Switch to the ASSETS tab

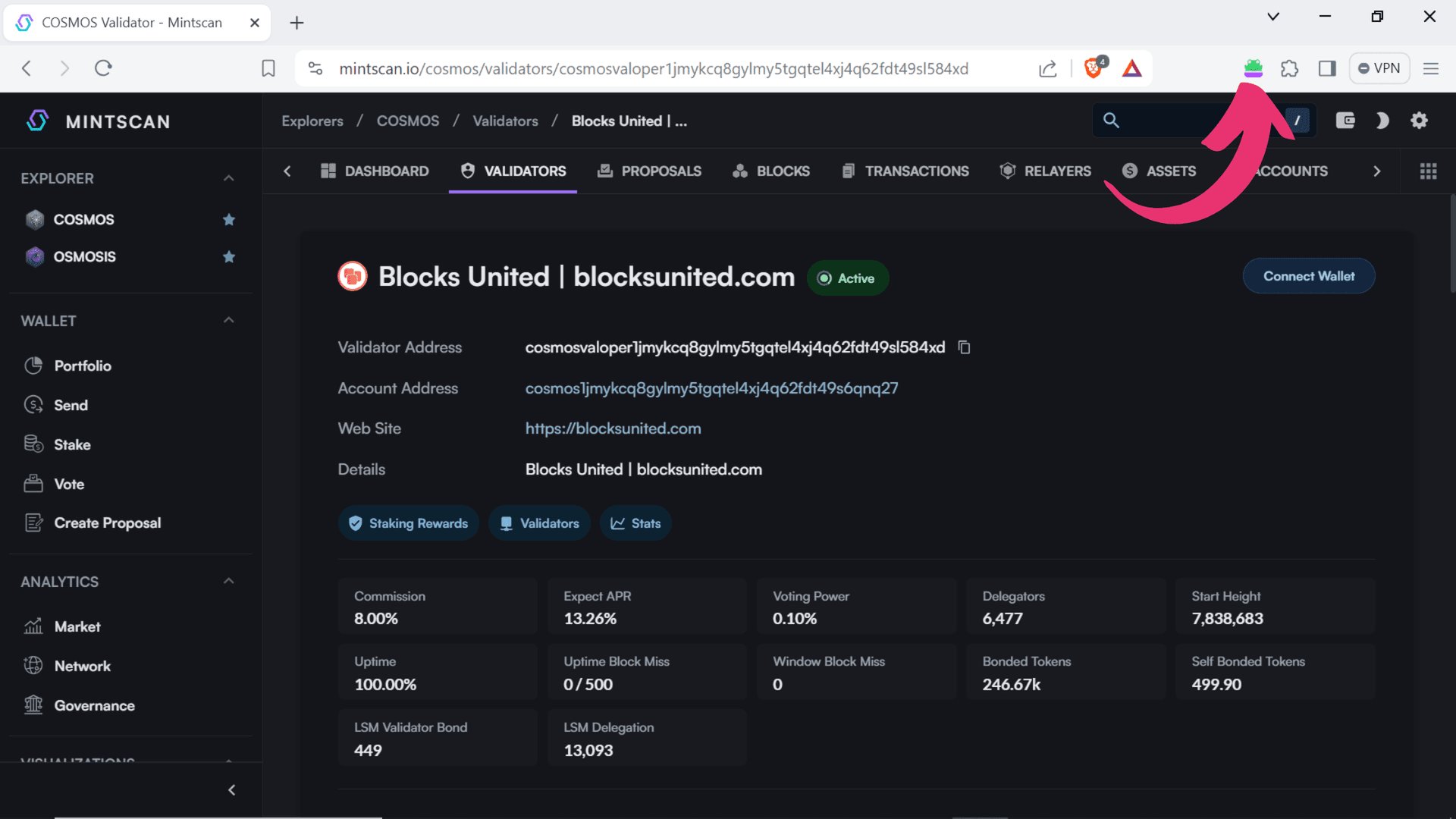coord(1159,171)
